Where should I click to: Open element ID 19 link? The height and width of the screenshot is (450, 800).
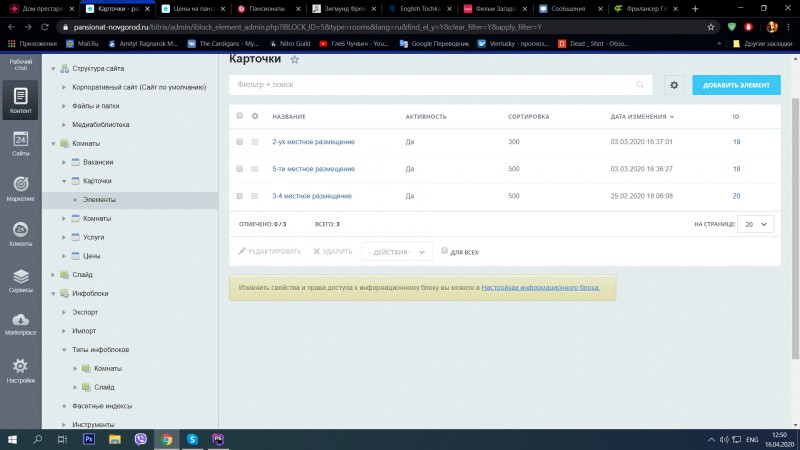(x=736, y=142)
